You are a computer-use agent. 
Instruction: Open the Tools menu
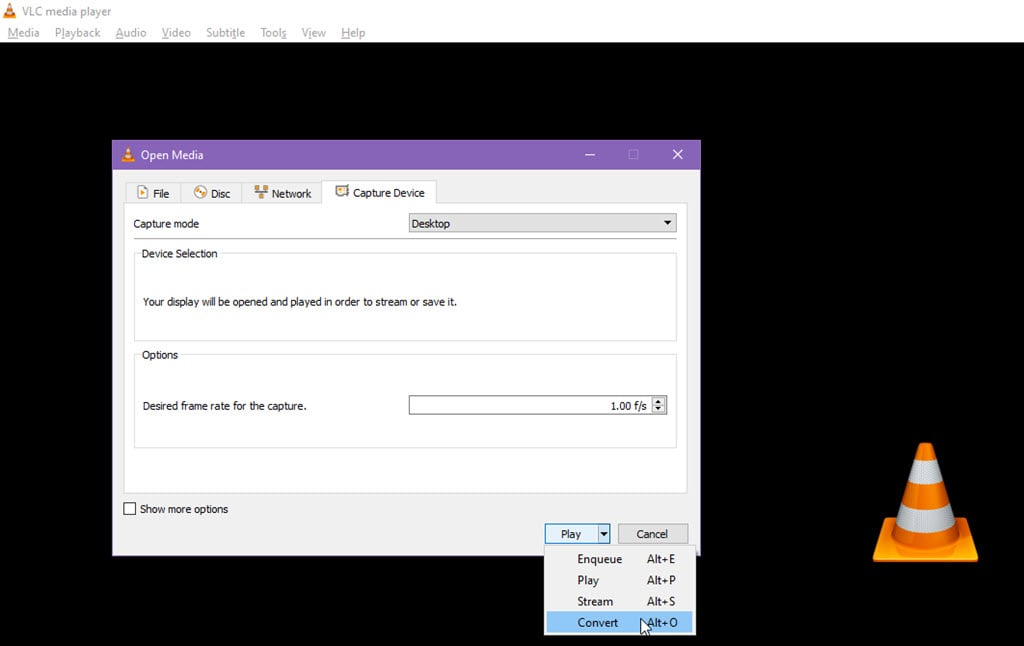tap(273, 33)
